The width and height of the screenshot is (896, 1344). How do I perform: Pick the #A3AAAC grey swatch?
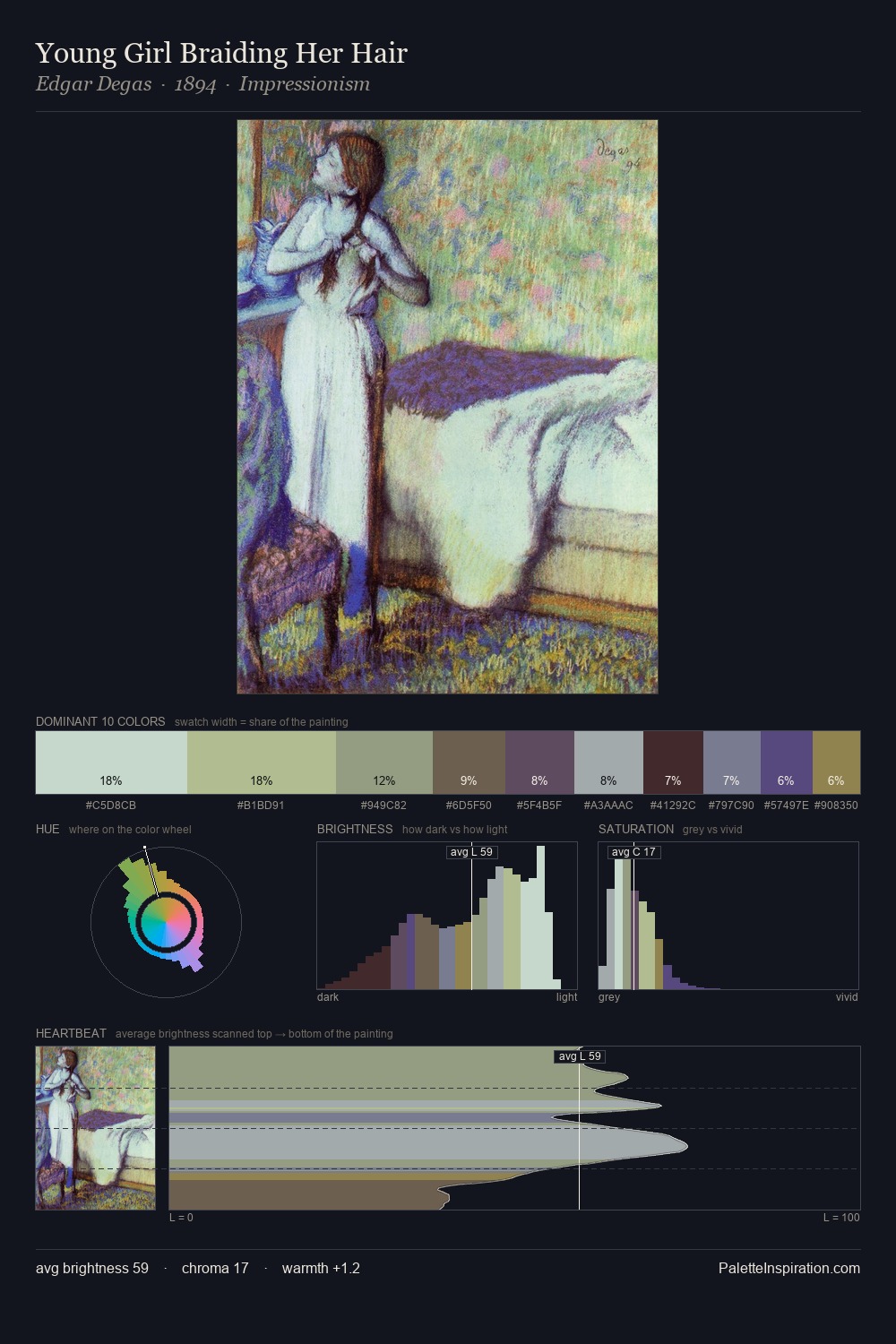(x=608, y=762)
